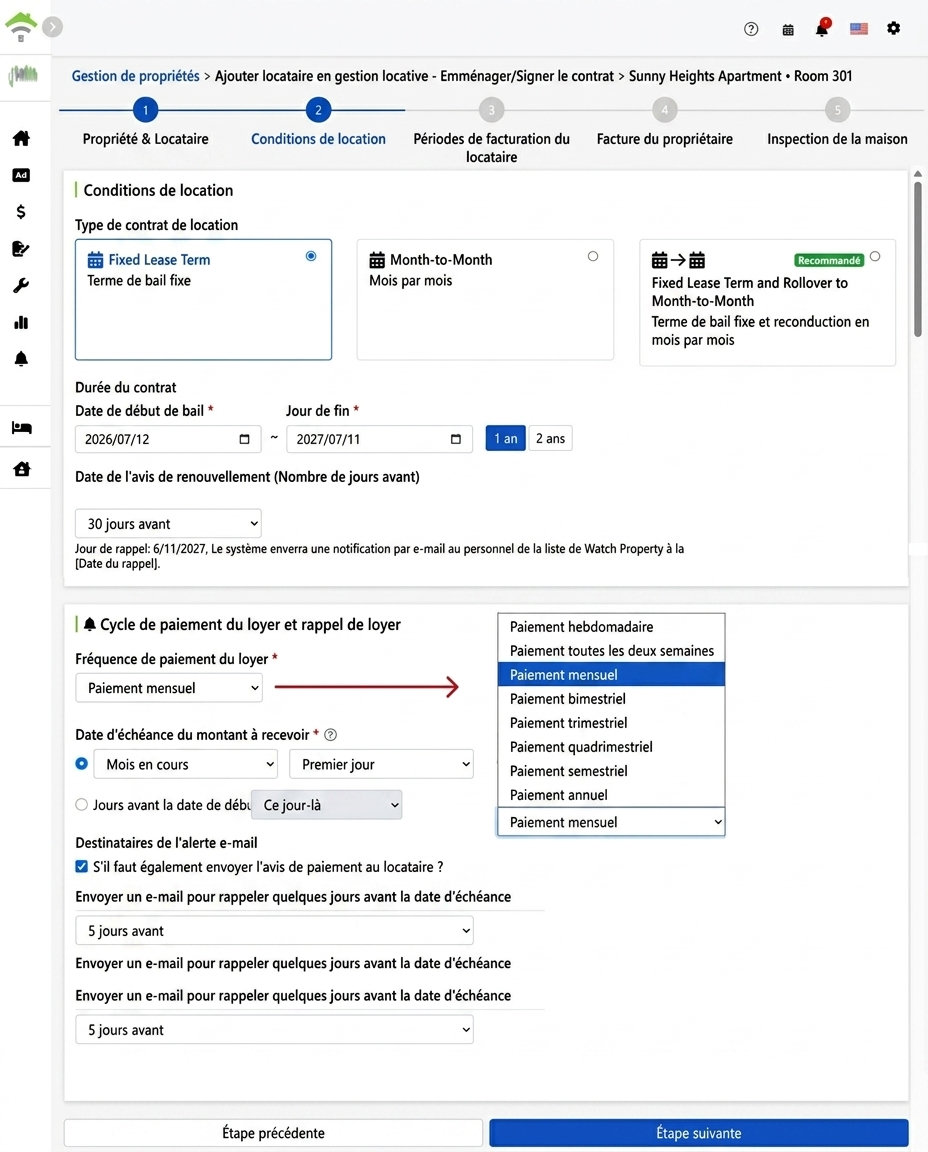Select the Mois en cours radio option

[82, 763]
